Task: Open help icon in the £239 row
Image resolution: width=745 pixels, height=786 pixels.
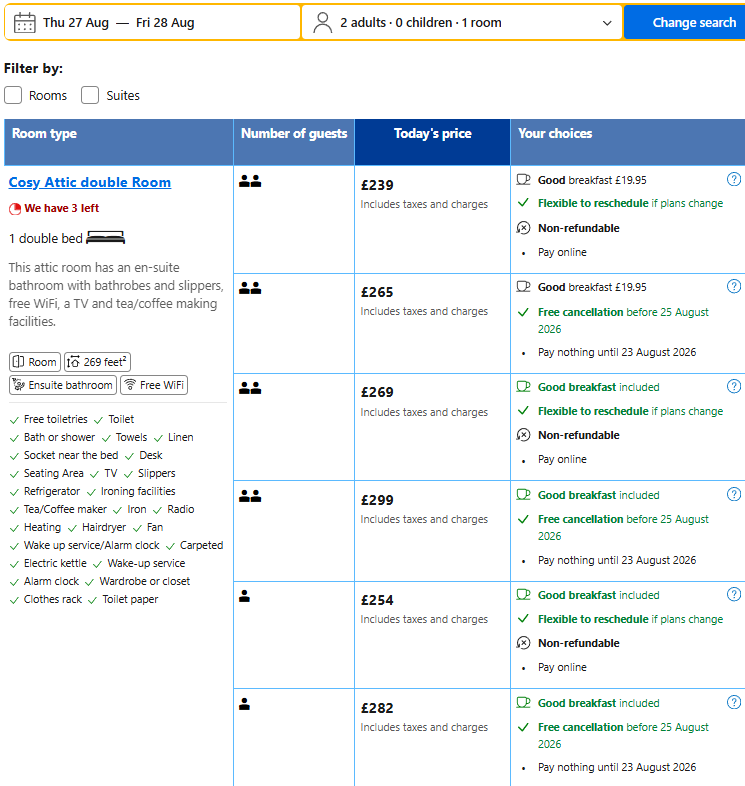Action: coord(733,179)
